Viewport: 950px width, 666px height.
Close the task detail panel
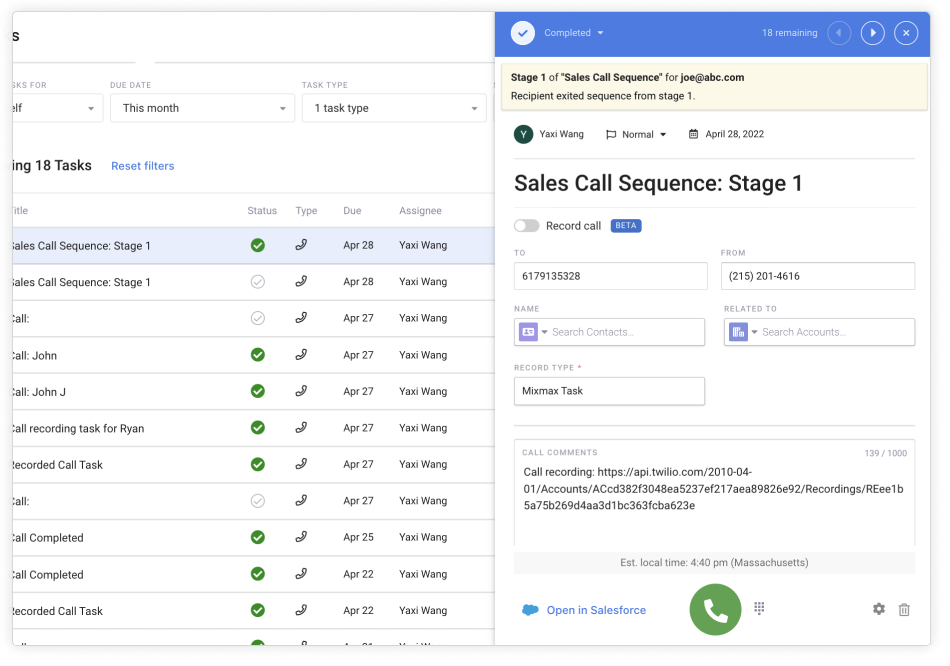(906, 33)
